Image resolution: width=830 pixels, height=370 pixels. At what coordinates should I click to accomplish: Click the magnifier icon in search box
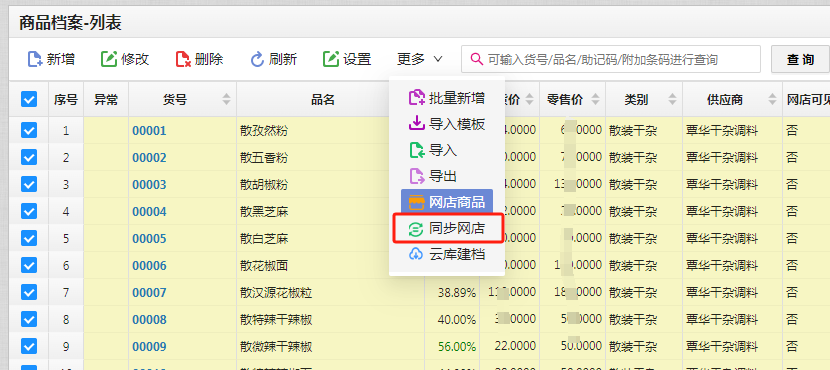point(476,59)
